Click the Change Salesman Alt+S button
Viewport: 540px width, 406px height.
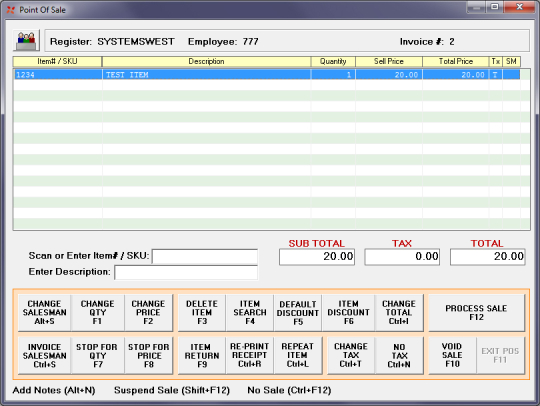[x=44, y=313]
